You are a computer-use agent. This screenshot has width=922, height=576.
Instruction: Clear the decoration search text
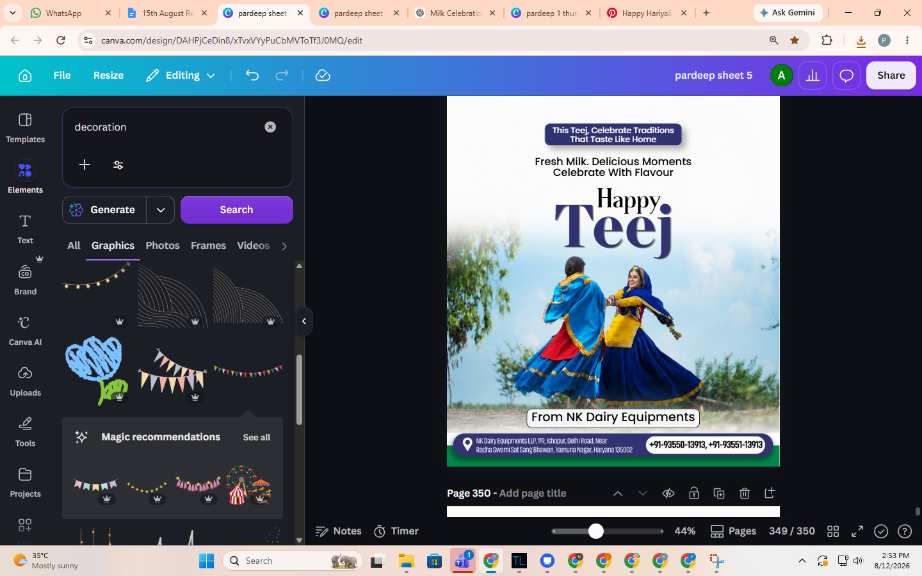point(270,127)
